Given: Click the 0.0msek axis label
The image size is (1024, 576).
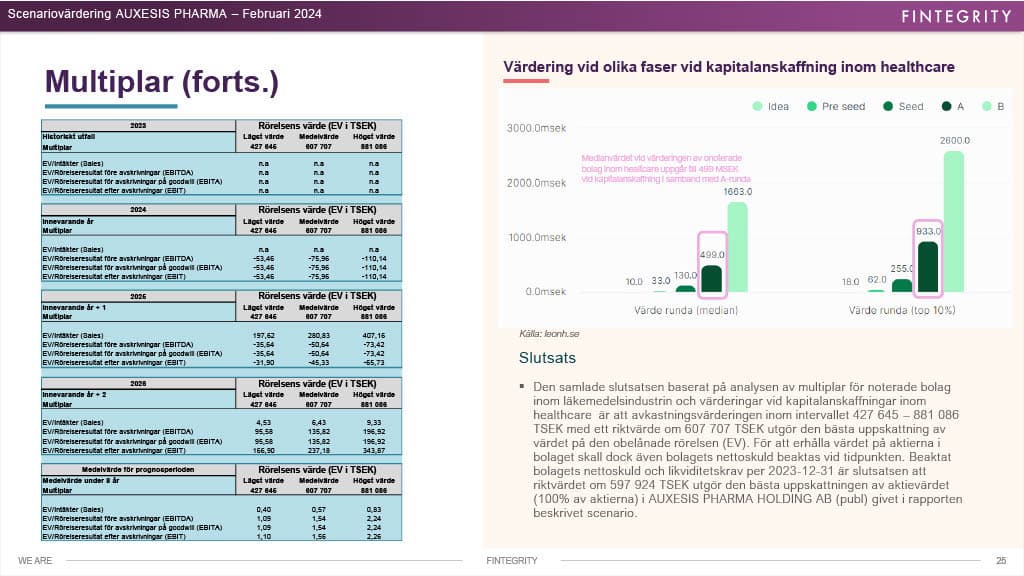Looking at the screenshot, I should tap(546, 291).
